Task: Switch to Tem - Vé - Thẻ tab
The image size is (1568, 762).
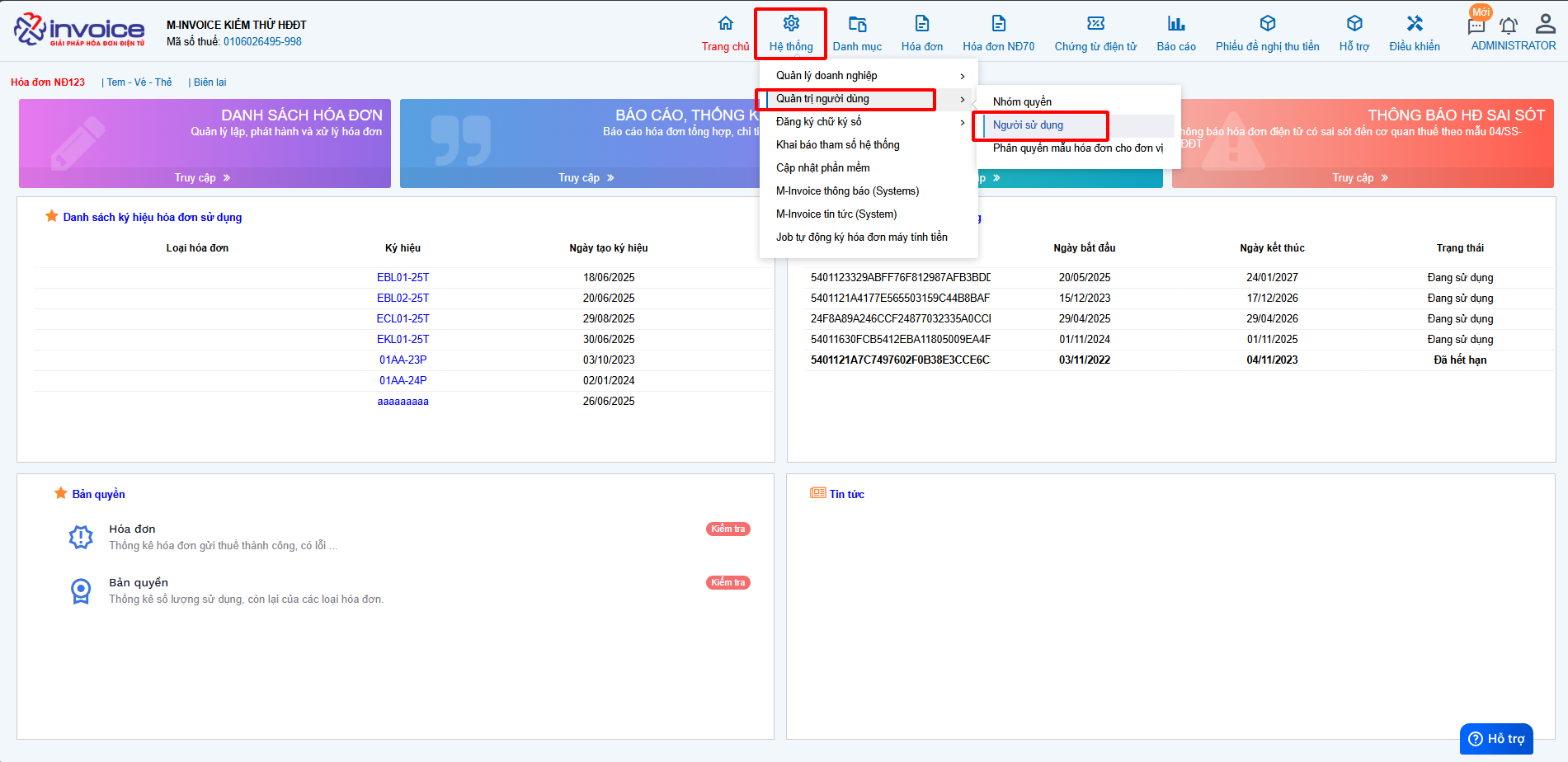Action: pyautogui.click(x=139, y=82)
